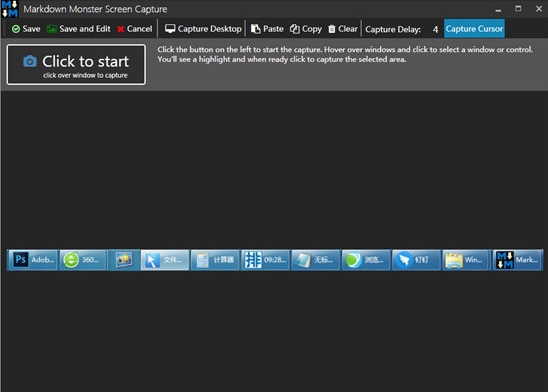Viewport: 548px width, 392px height.
Task: Toggle the Capture Cursor option
Action: [x=474, y=29]
